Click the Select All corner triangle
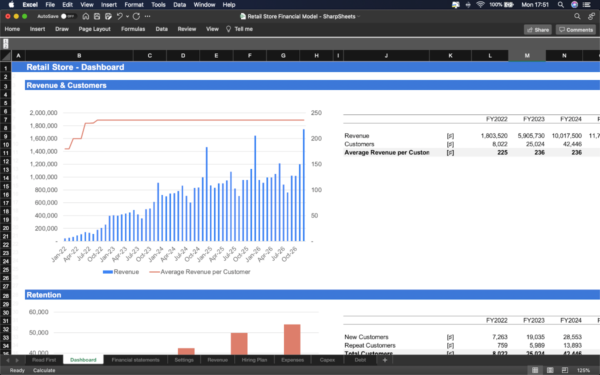Screen dimensions: 600x375 6,56
